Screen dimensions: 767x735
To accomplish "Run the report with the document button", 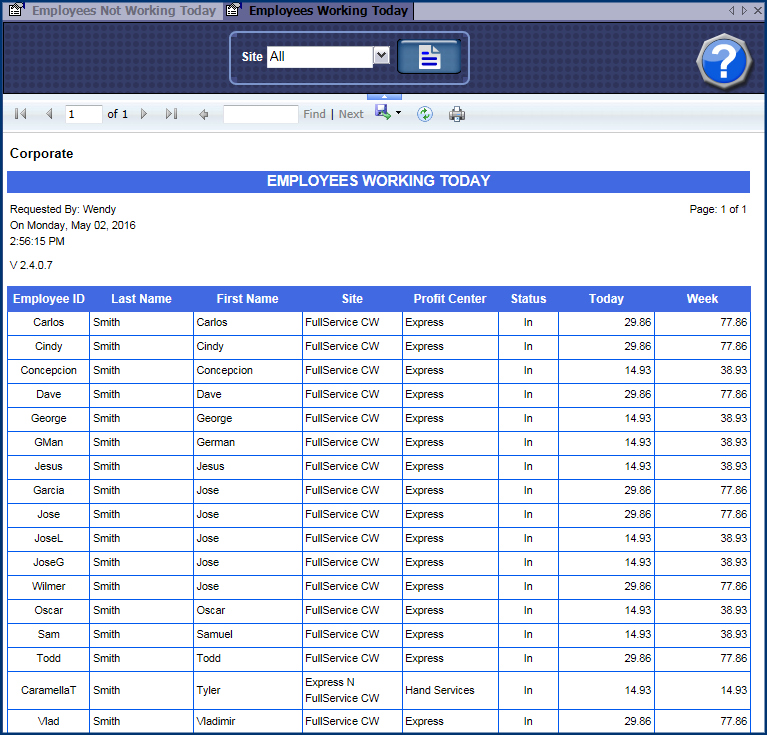I will pyautogui.click(x=429, y=57).
